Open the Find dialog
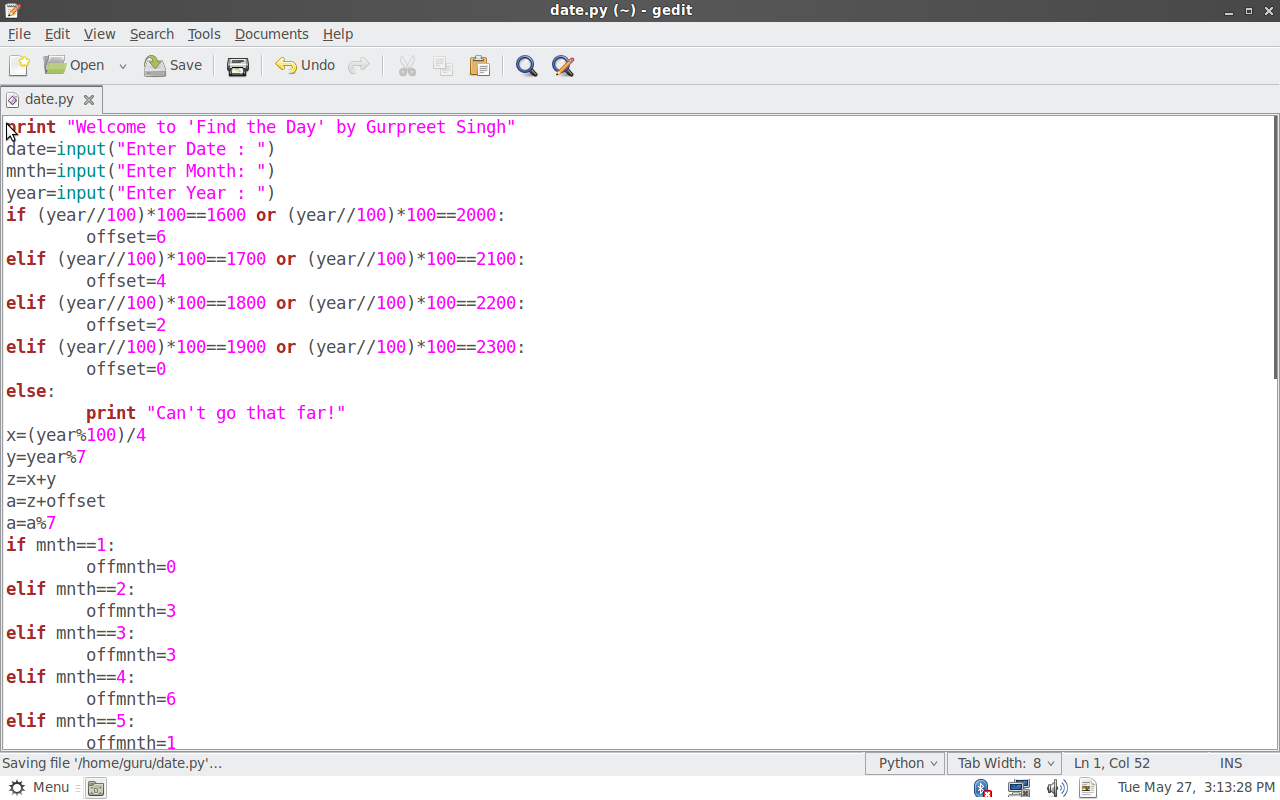1280x800 pixels. 526,66
